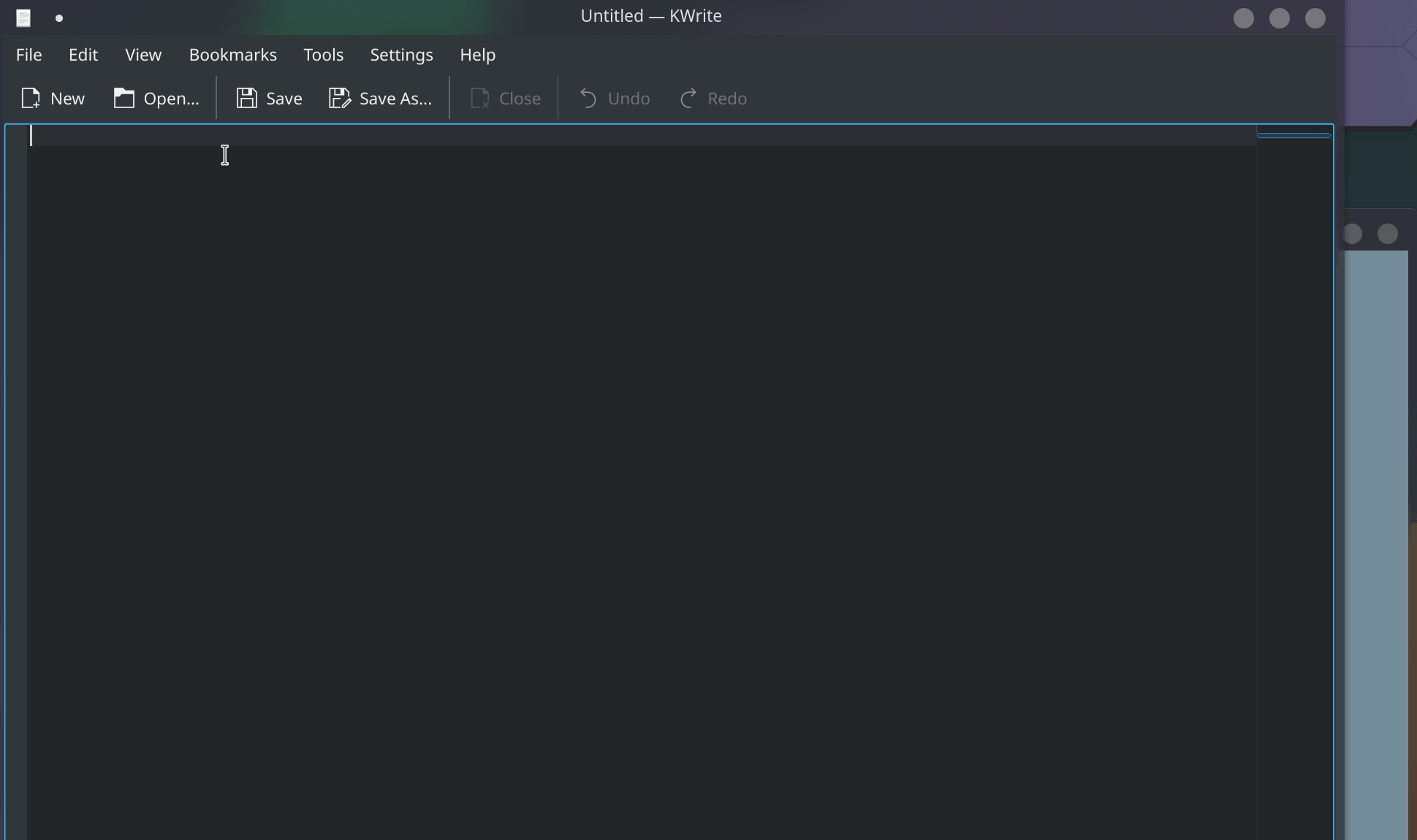This screenshot has height=840, width=1417.
Task: Click the KWrite window icon in the title bar
Action: (23, 18)
